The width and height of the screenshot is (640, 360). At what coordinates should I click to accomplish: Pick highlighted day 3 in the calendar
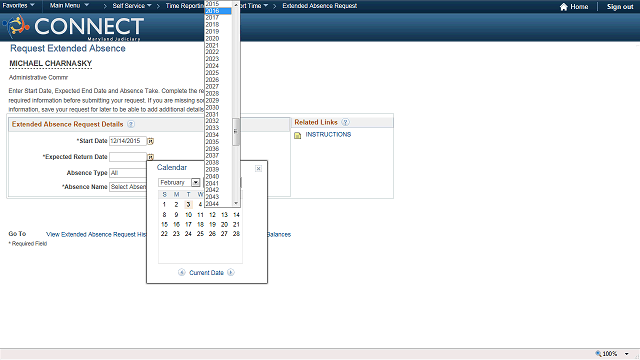click(x=188, y=204)
